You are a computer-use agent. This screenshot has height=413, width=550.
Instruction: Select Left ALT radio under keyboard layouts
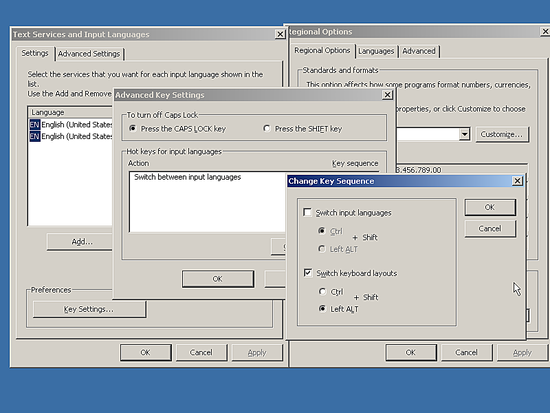pos(322,308)
